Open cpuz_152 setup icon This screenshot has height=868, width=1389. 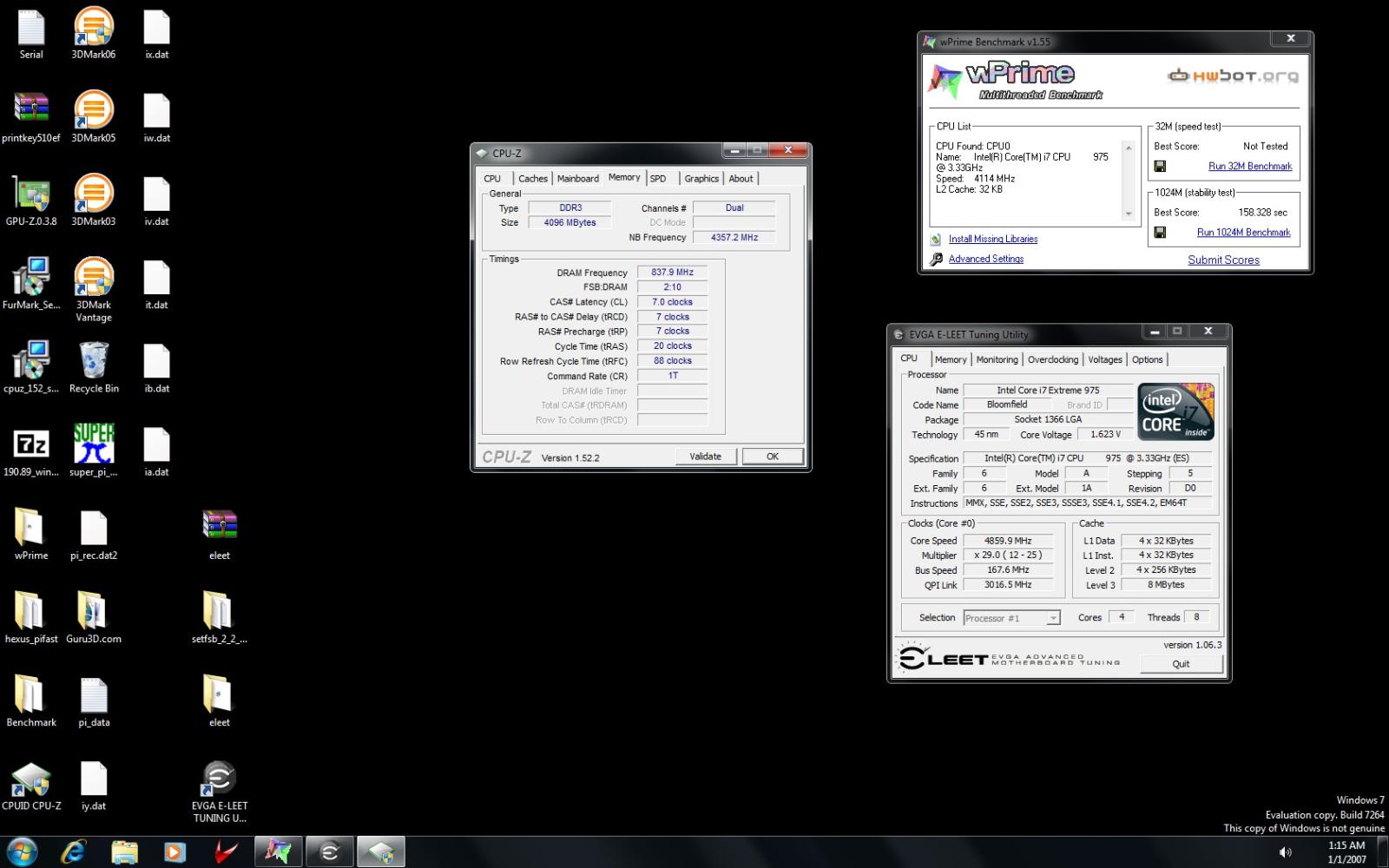pos(31,367)
